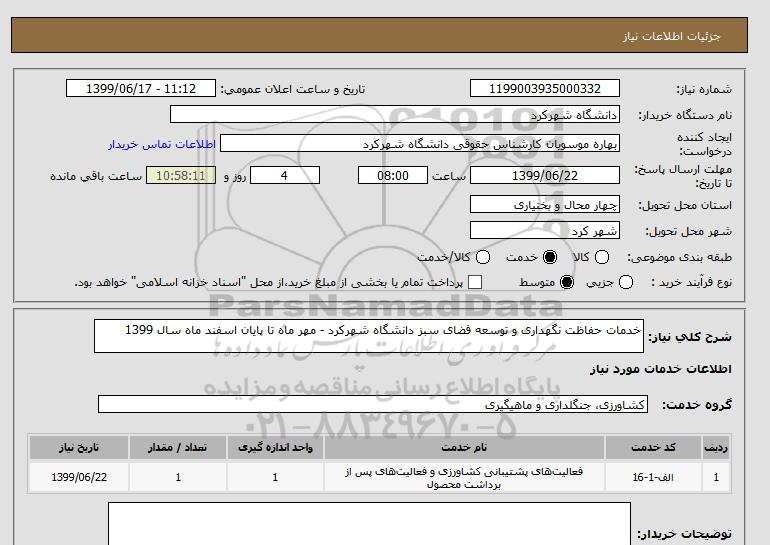Click the delivery city field شهر کرد
The image size is (770, 545).
tap(545, 230)
